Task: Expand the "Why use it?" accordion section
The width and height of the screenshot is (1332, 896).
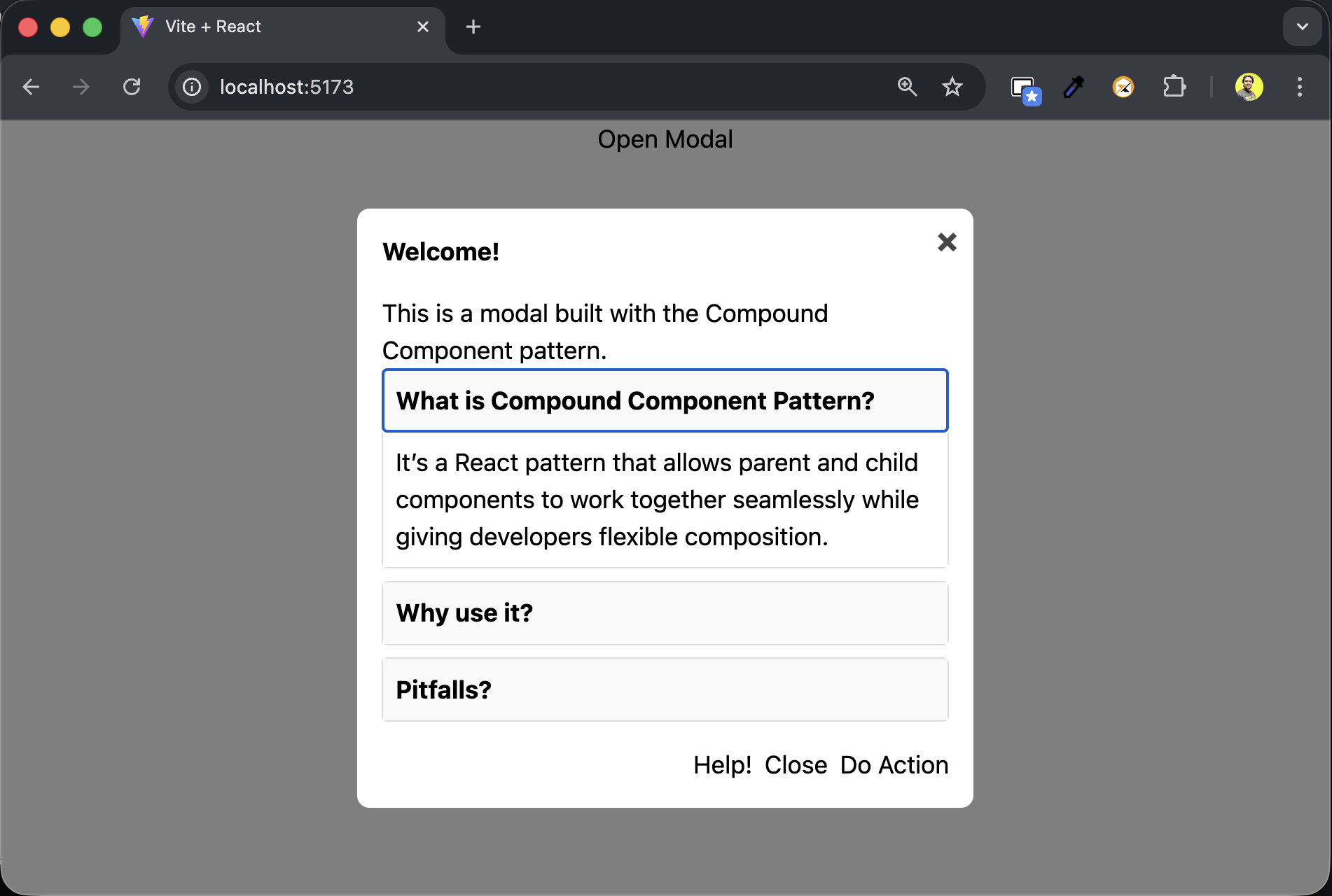Action: point(665,612)
